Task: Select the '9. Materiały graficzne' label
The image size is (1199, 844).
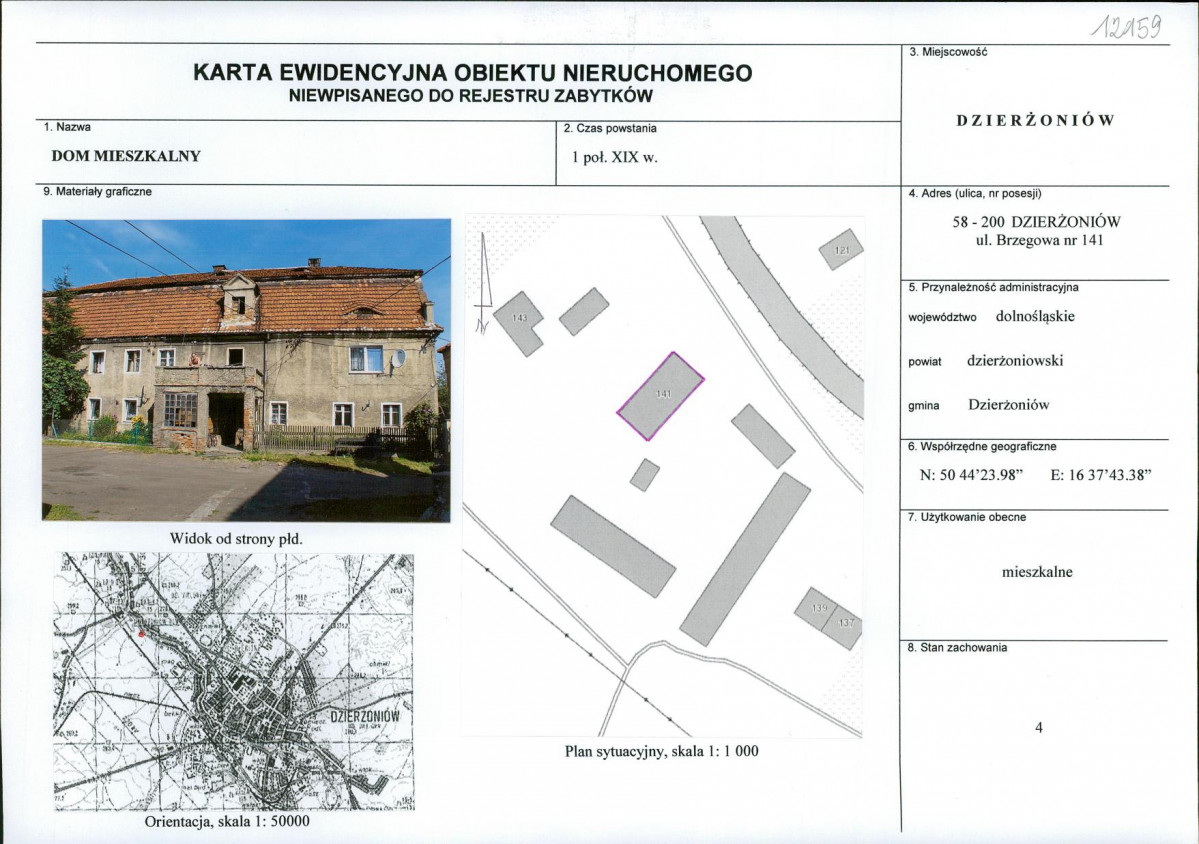Action: pyautogui.click(x=97, y=192)
